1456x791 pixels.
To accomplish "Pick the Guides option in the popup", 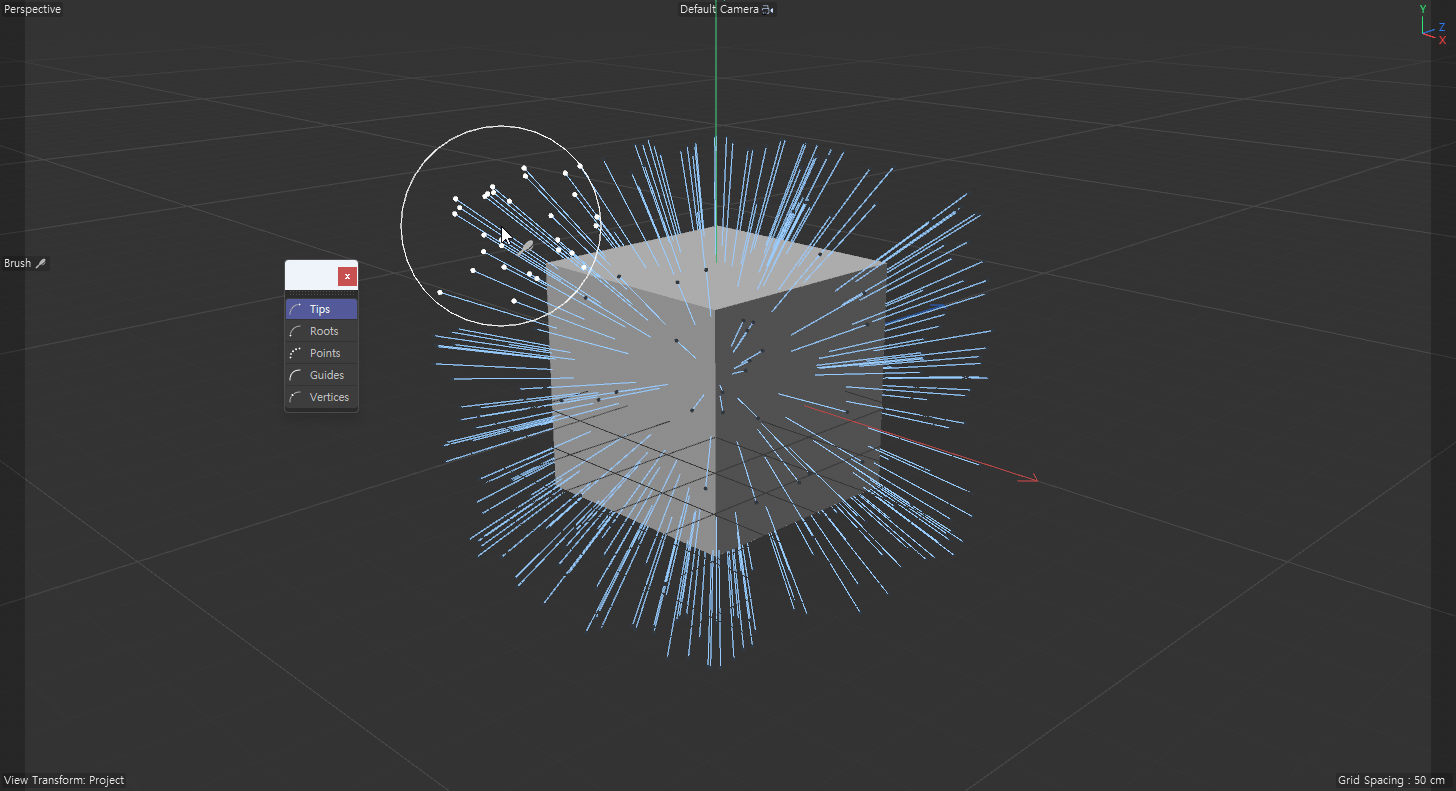I will pos(326,375).
